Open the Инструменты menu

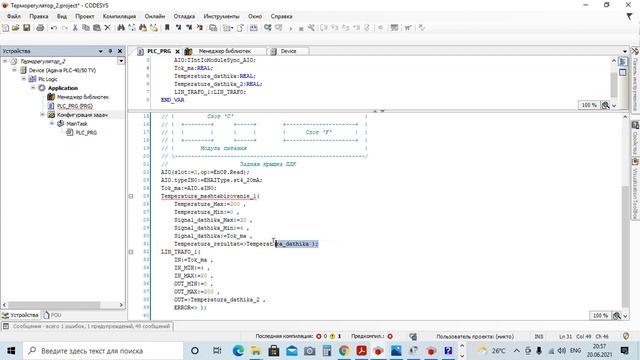[x=221, y=16]
